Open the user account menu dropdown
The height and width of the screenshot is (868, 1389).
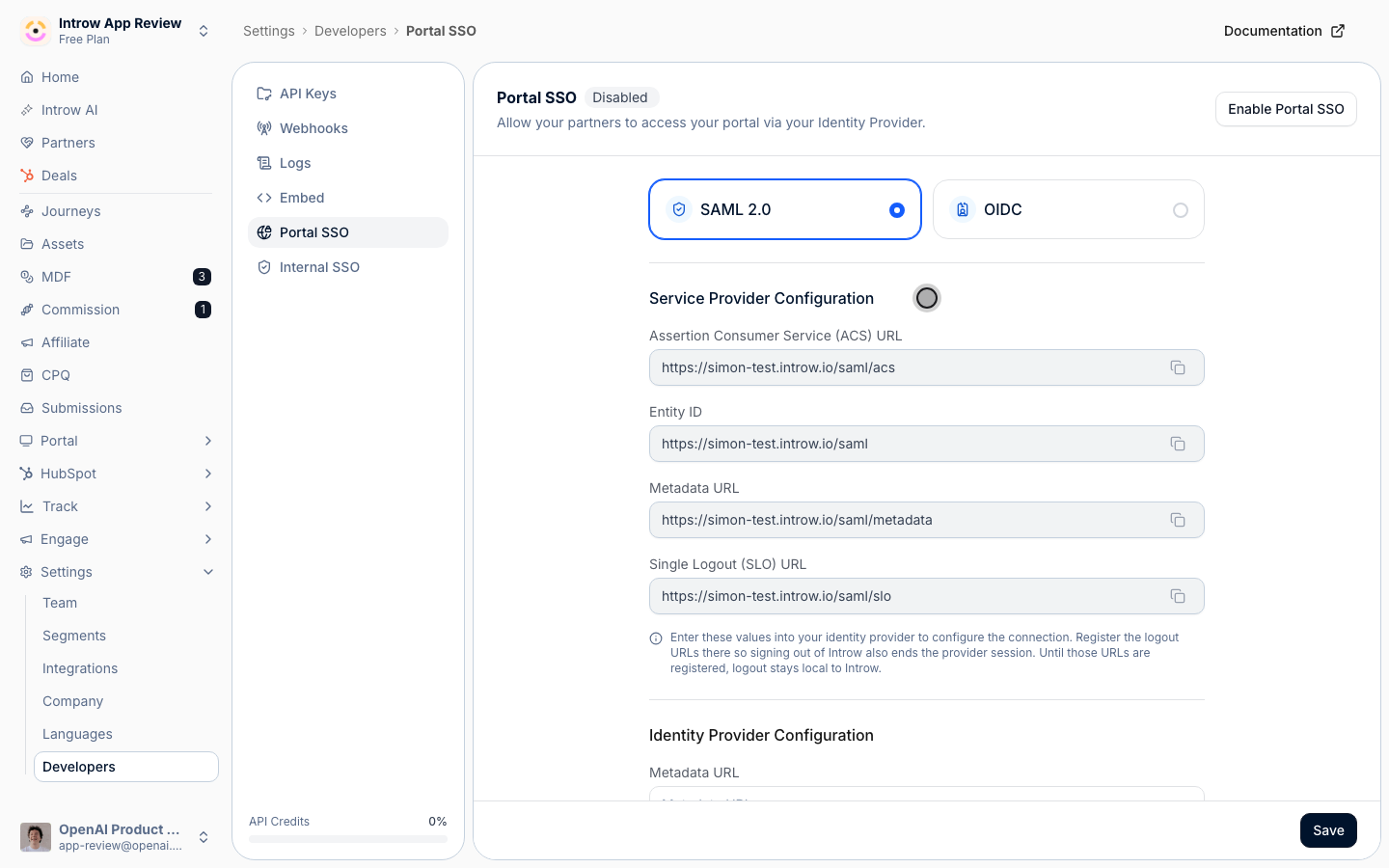[204, 837]
